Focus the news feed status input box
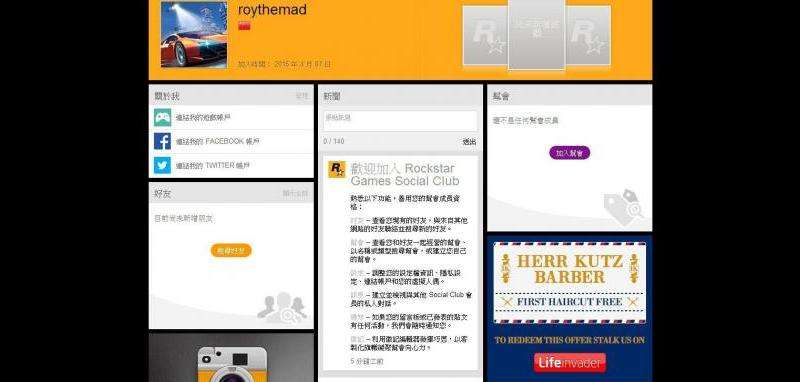 (x=400, y=121)
